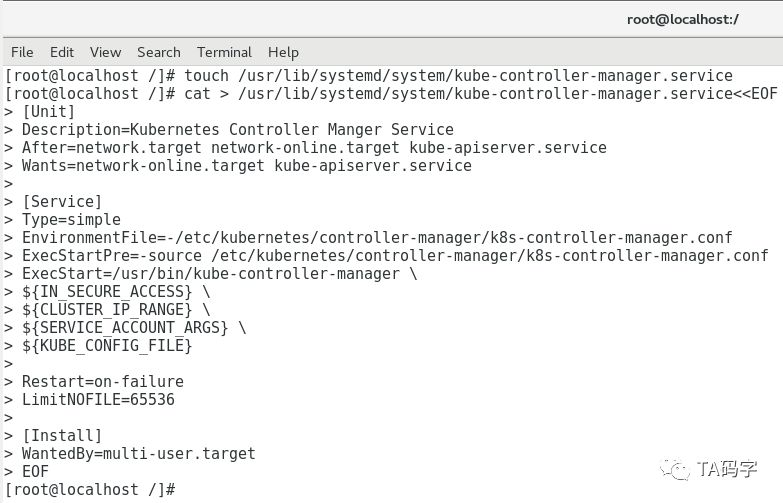
Task: Click the Restart=on-failure line
Action: 103,381
